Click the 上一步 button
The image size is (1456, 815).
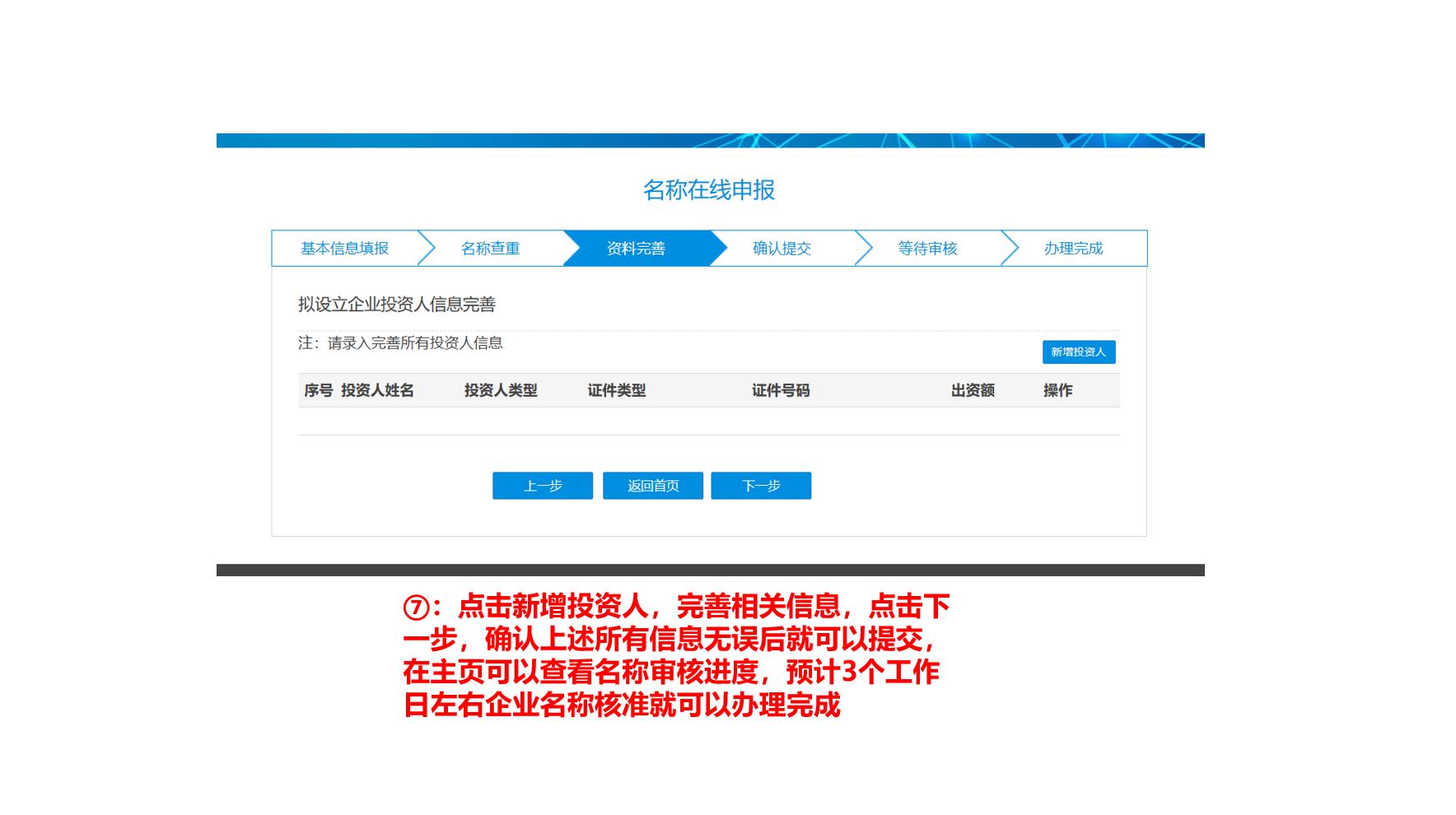point(543,486)
